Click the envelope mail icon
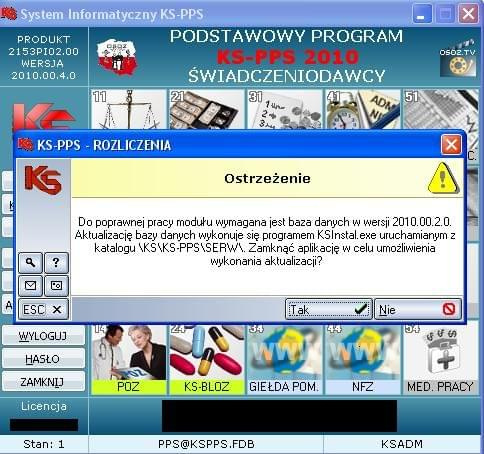Image resolution: width=484 pixels, height=454 pixels. coord(30,286)
